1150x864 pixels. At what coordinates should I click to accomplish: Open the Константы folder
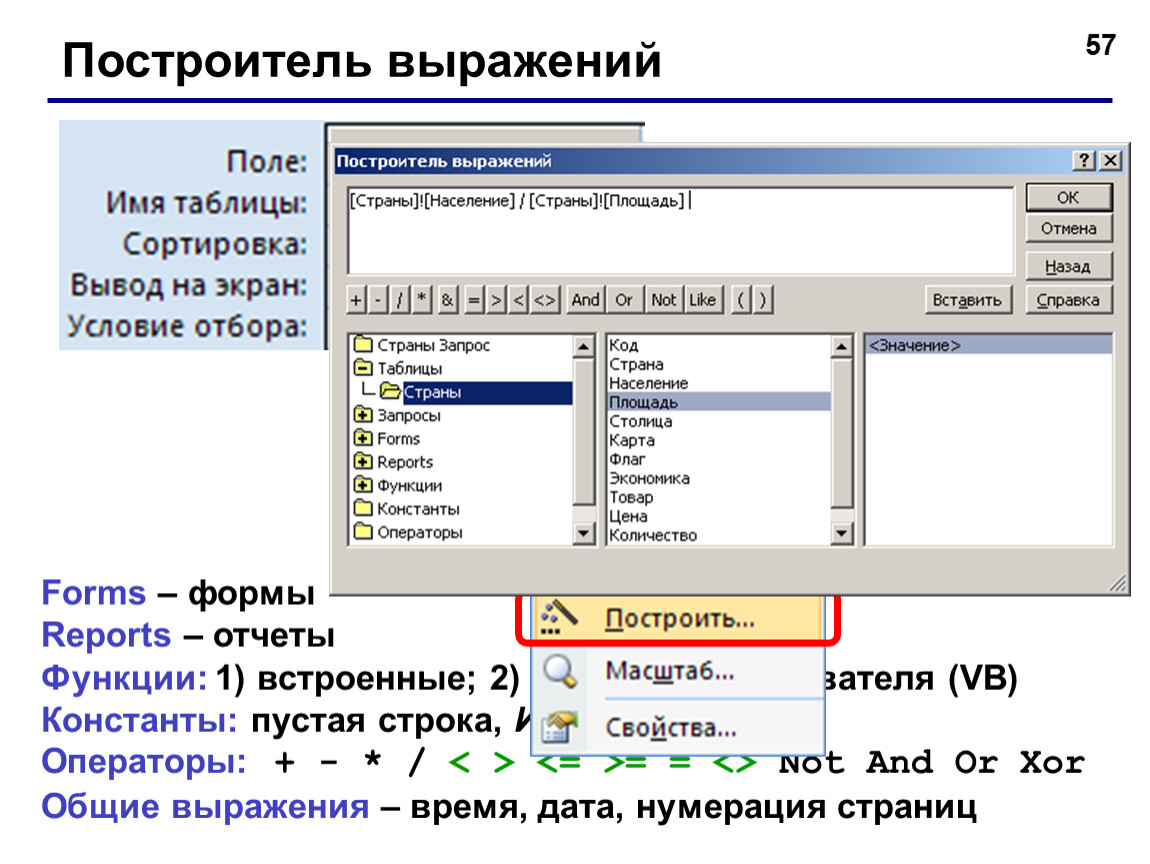407,508
